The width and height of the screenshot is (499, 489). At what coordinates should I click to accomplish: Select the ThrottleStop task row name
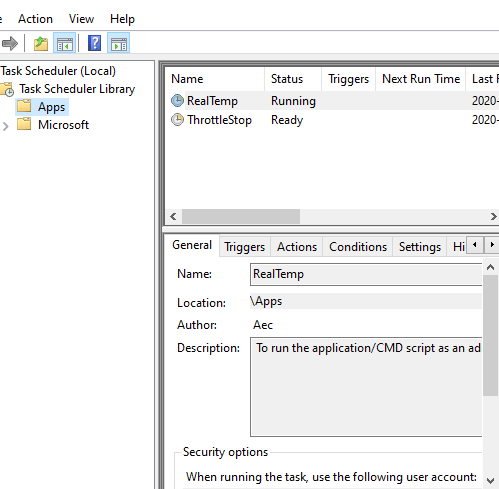(x=219, y=120)
